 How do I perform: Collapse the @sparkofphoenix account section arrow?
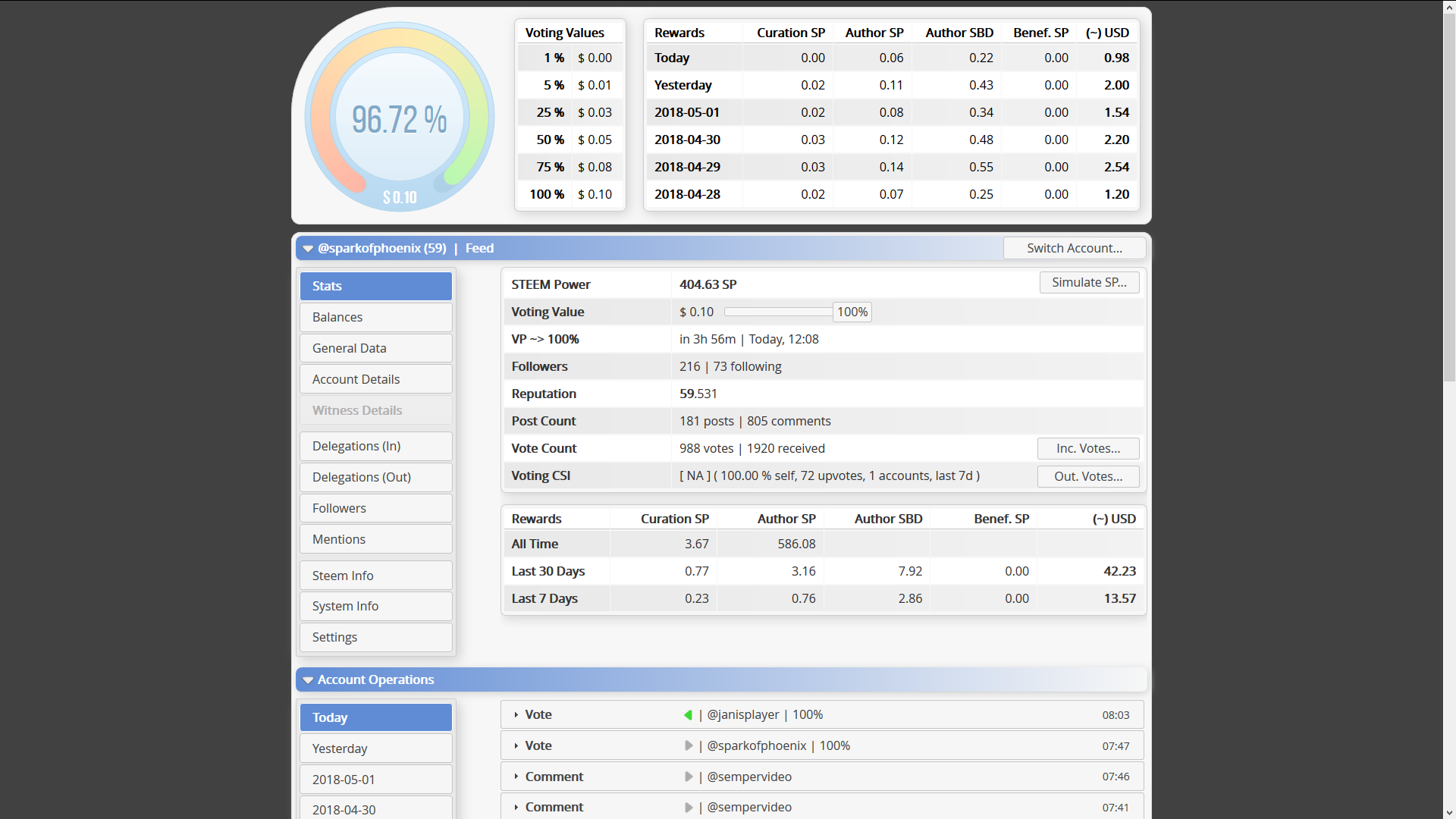(308, 249)
